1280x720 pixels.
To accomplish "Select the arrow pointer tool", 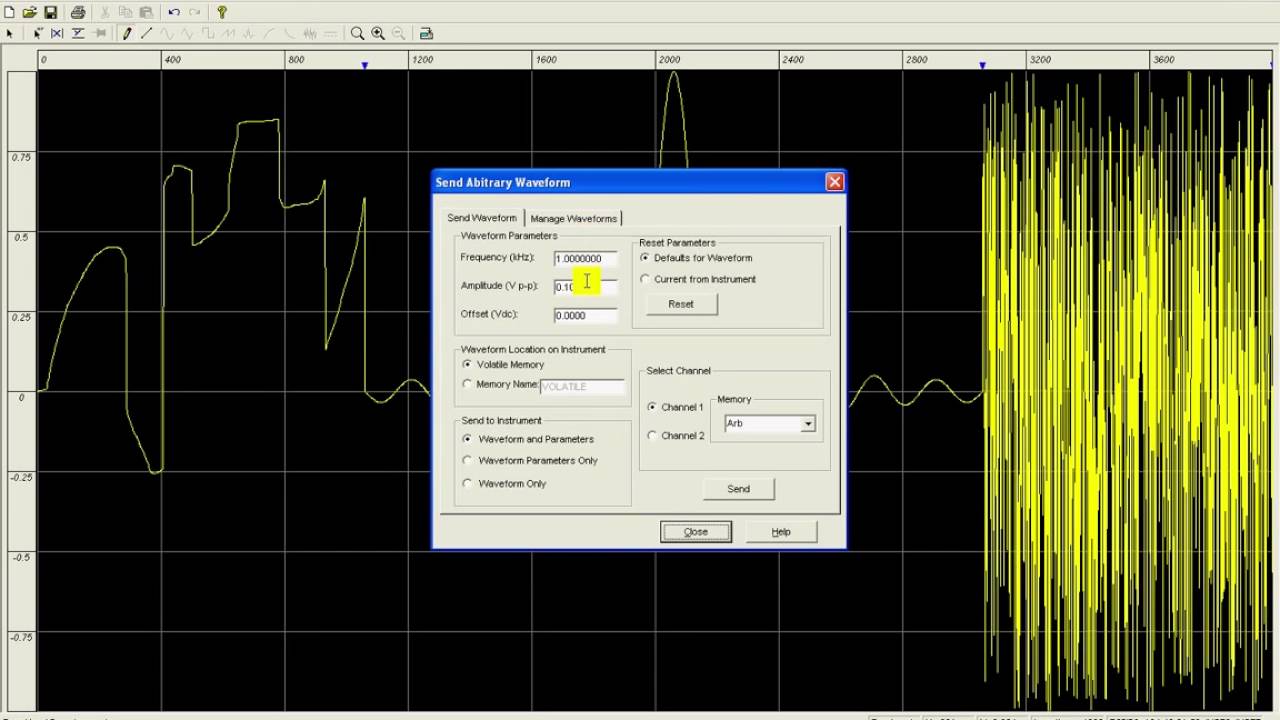I will 9,33.
